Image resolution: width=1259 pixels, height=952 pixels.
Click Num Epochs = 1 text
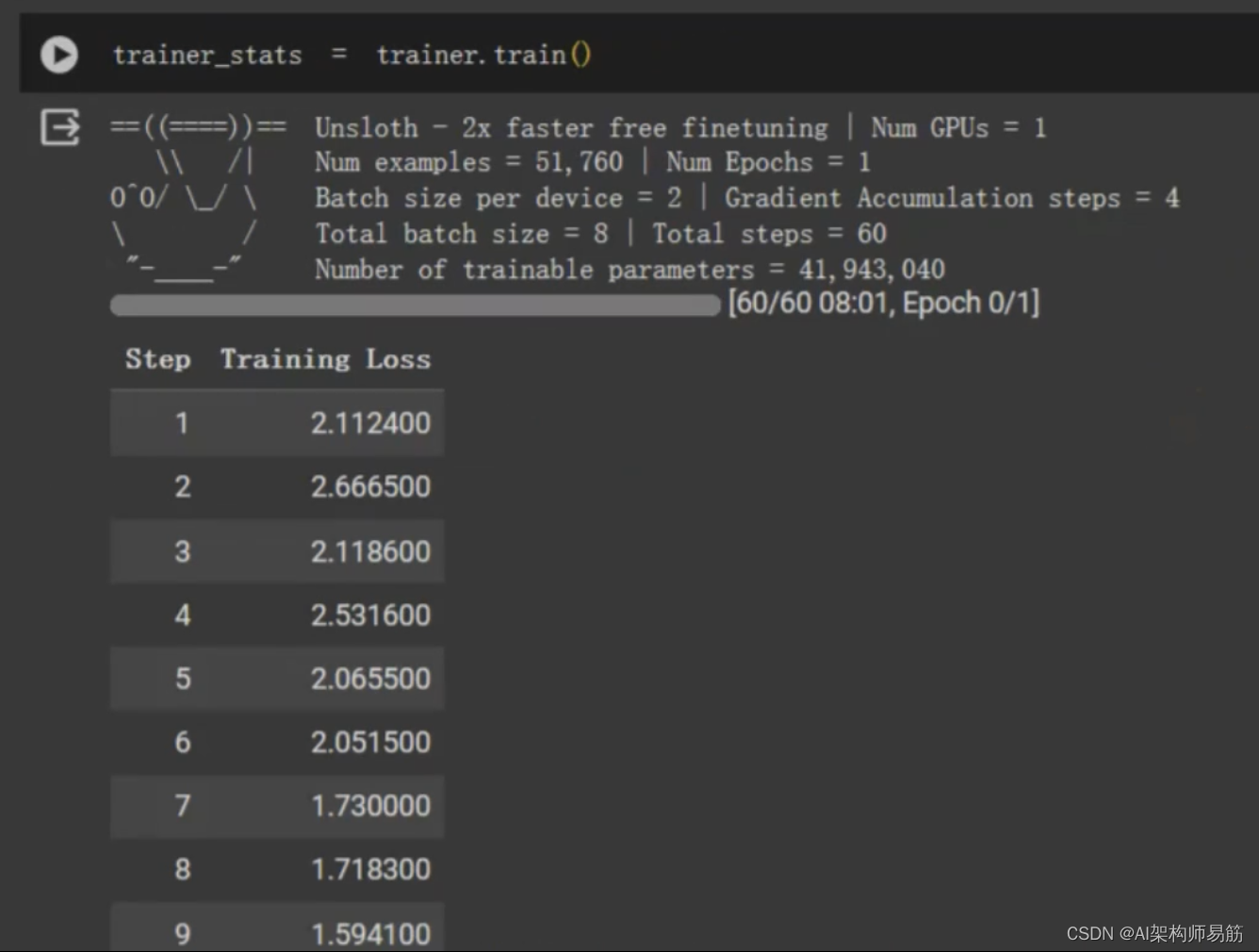click(768, 162)
